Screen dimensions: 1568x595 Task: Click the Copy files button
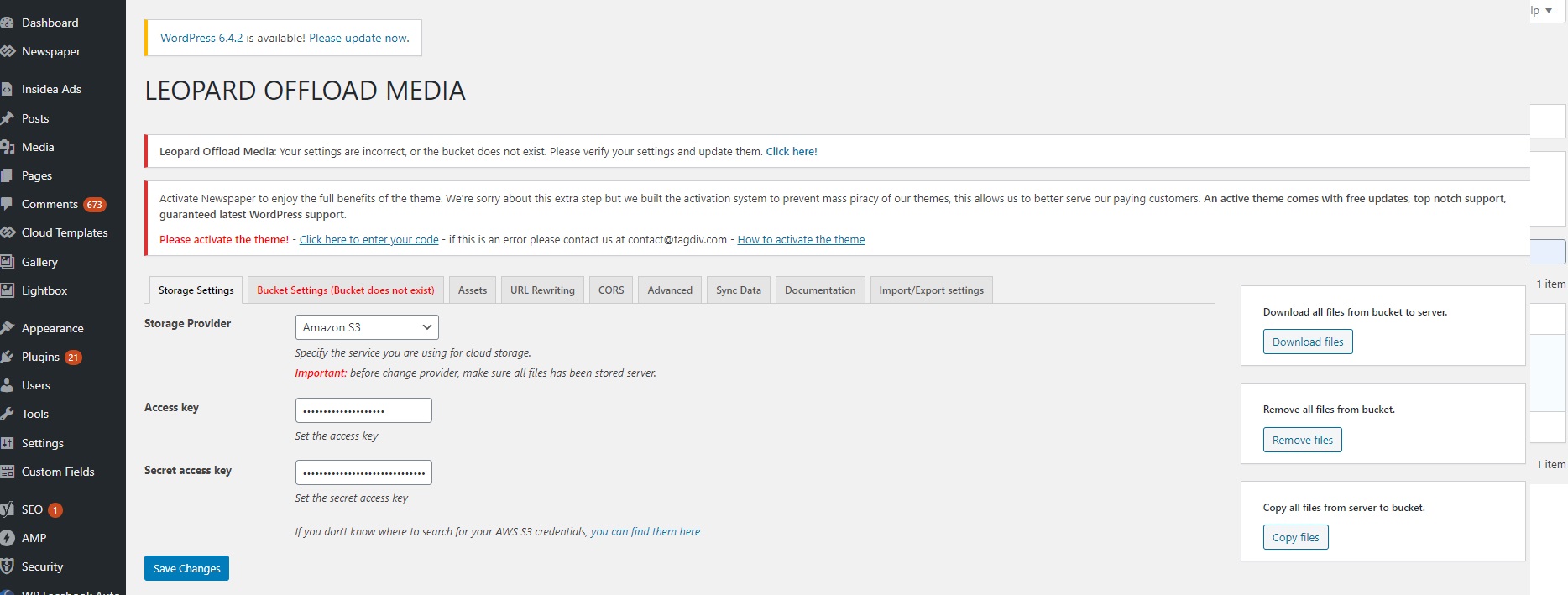coord(1295,537)
